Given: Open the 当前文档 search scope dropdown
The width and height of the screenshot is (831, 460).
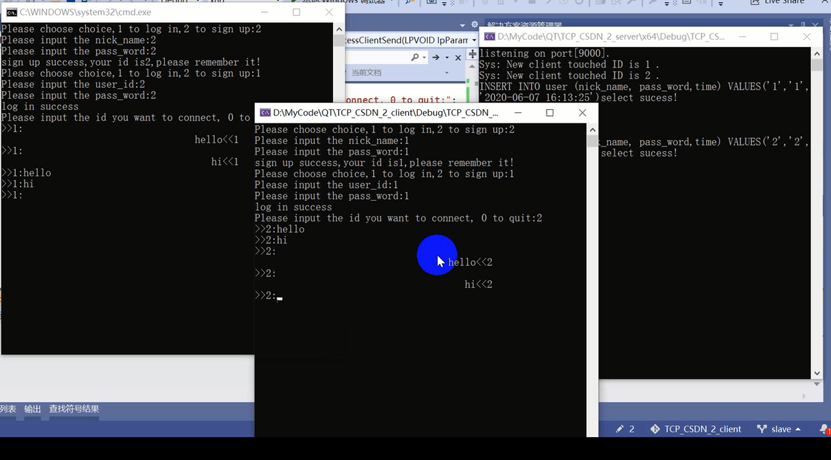Looking at the screenshot, I should tap(447, 73).
